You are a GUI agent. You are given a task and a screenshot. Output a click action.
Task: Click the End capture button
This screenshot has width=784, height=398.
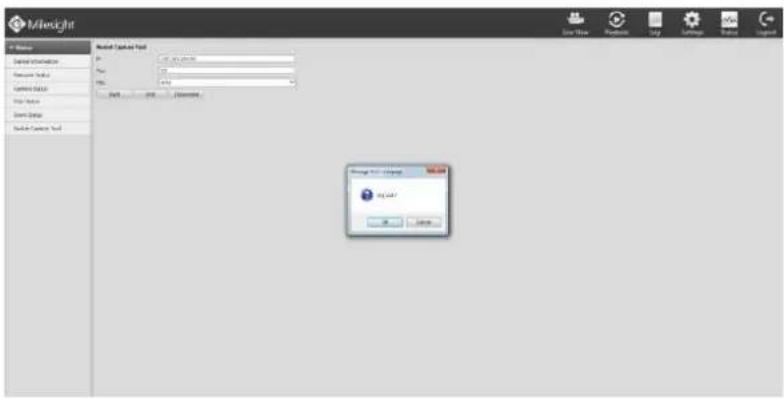click(150, 94)
